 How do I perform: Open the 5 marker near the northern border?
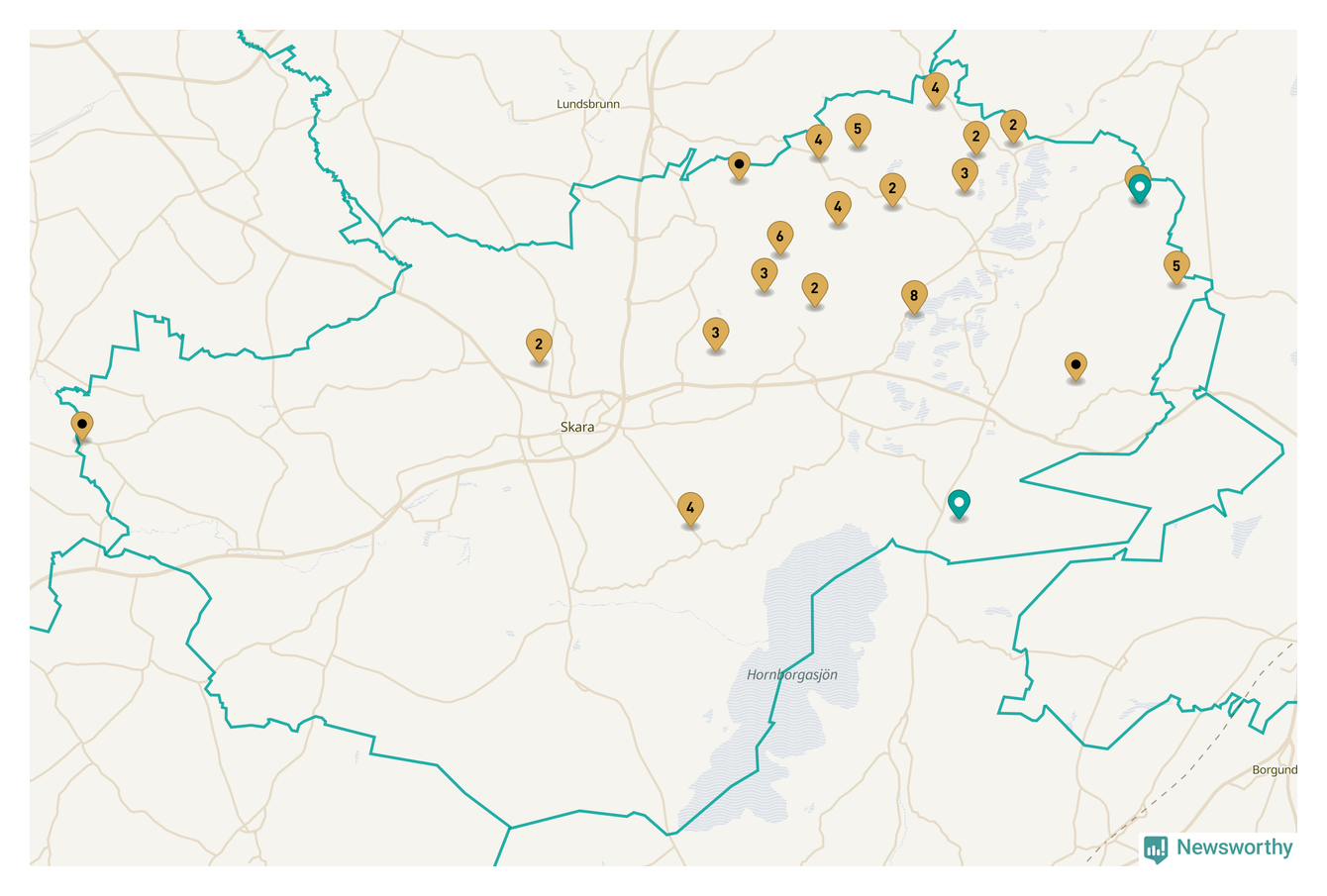(858, 129)
